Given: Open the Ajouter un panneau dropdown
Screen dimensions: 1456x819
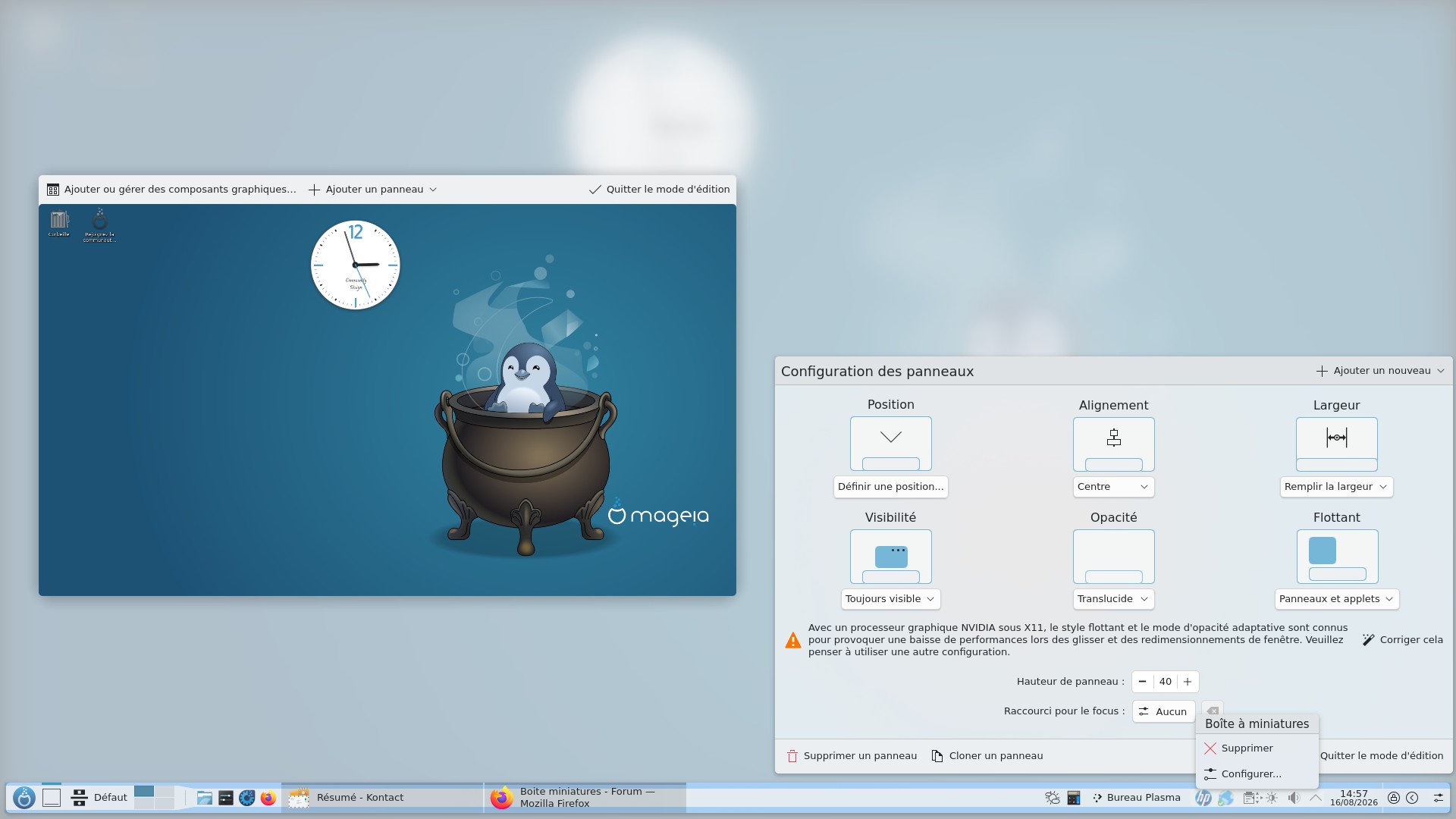Looking at the screenshot, I should click(372, 190).
